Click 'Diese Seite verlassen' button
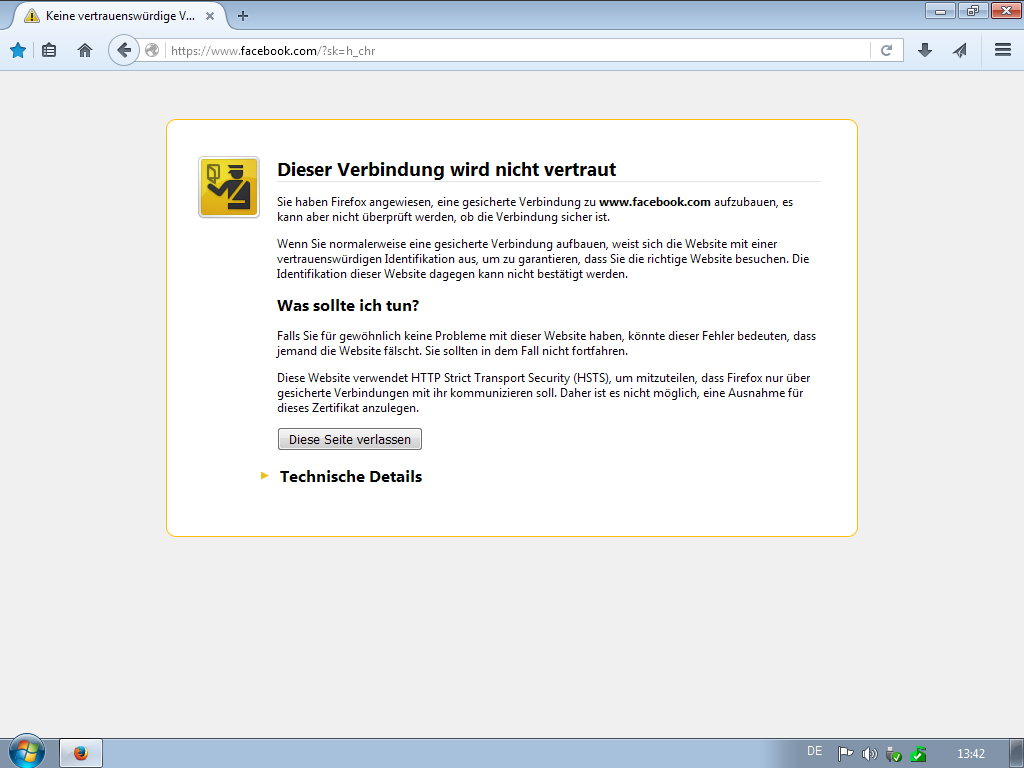 (350, 440)
